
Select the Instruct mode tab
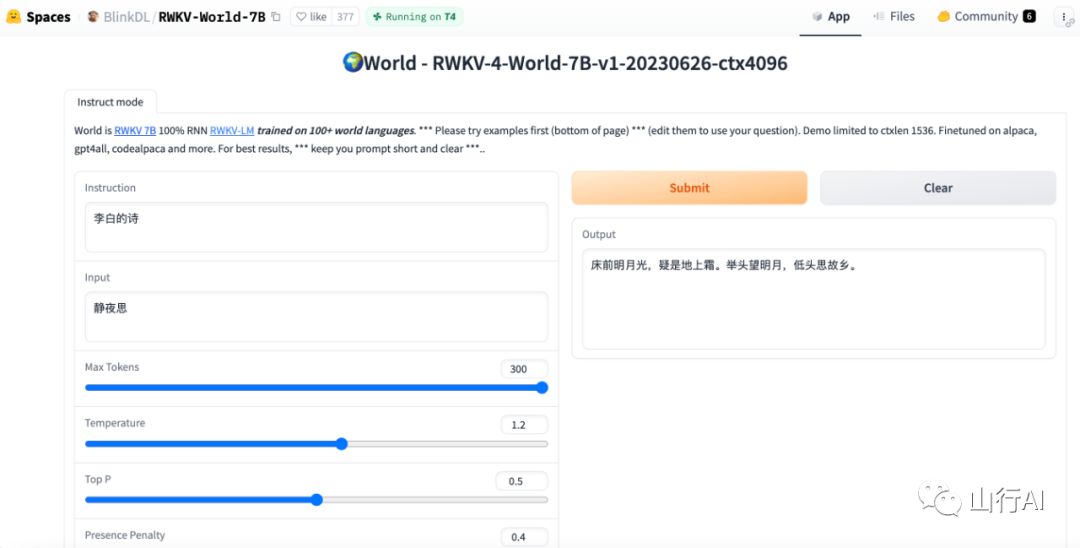(110, 102)
